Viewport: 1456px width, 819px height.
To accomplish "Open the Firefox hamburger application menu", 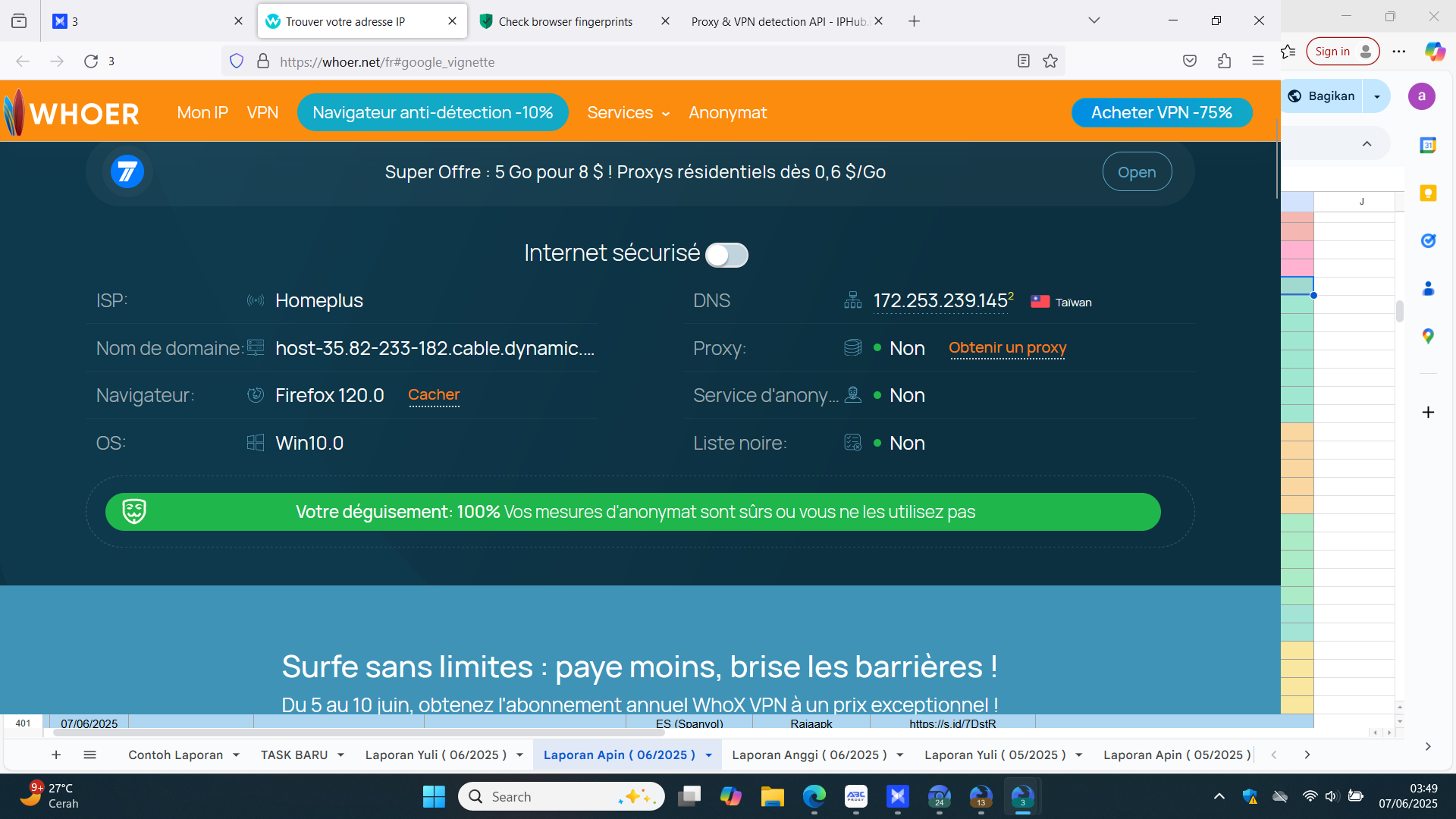I will [1258, 61].
